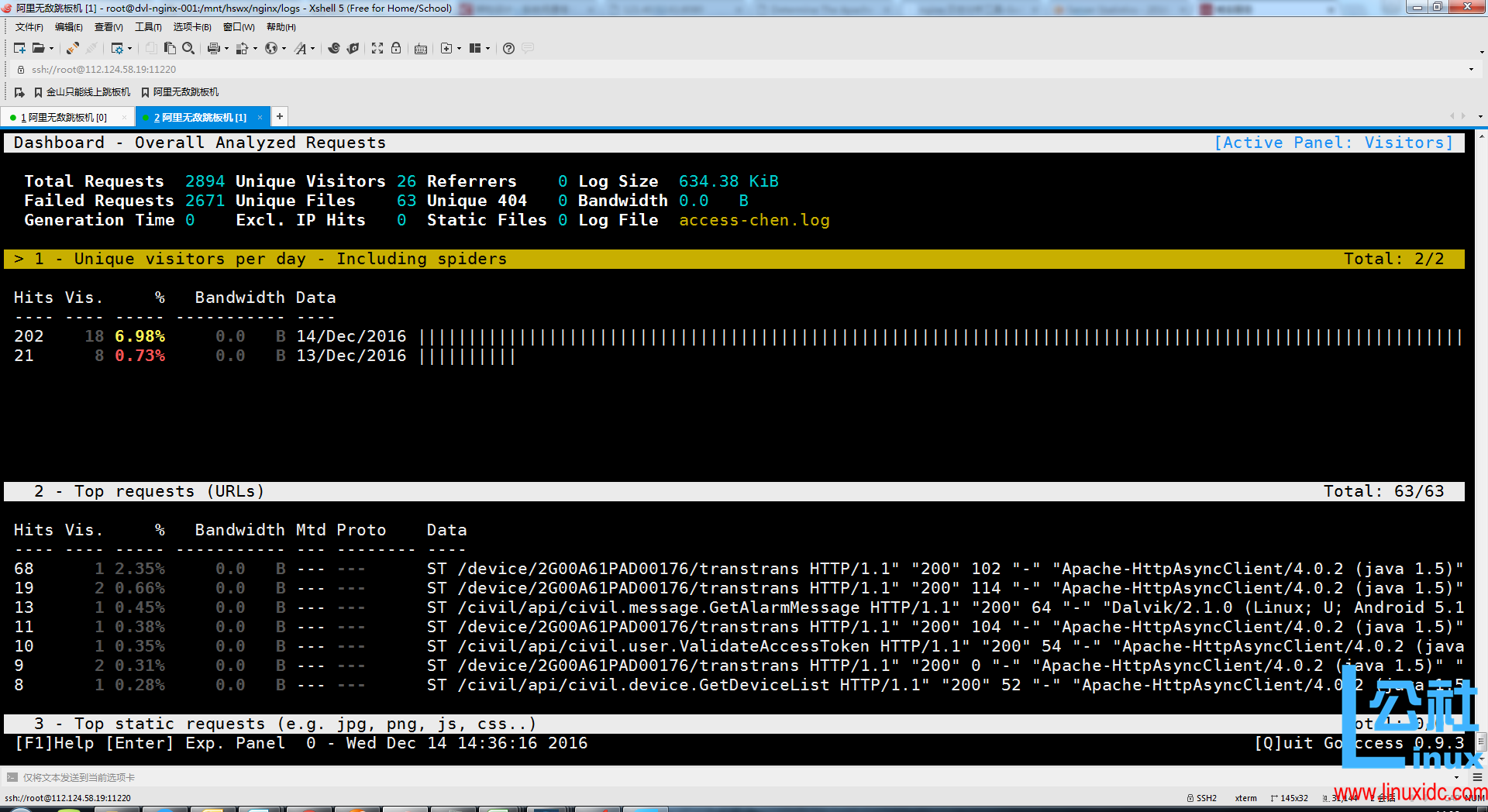1488x812 pixels.
Task: Expand the print icon dropdown arrow
Action: [226, 49]
